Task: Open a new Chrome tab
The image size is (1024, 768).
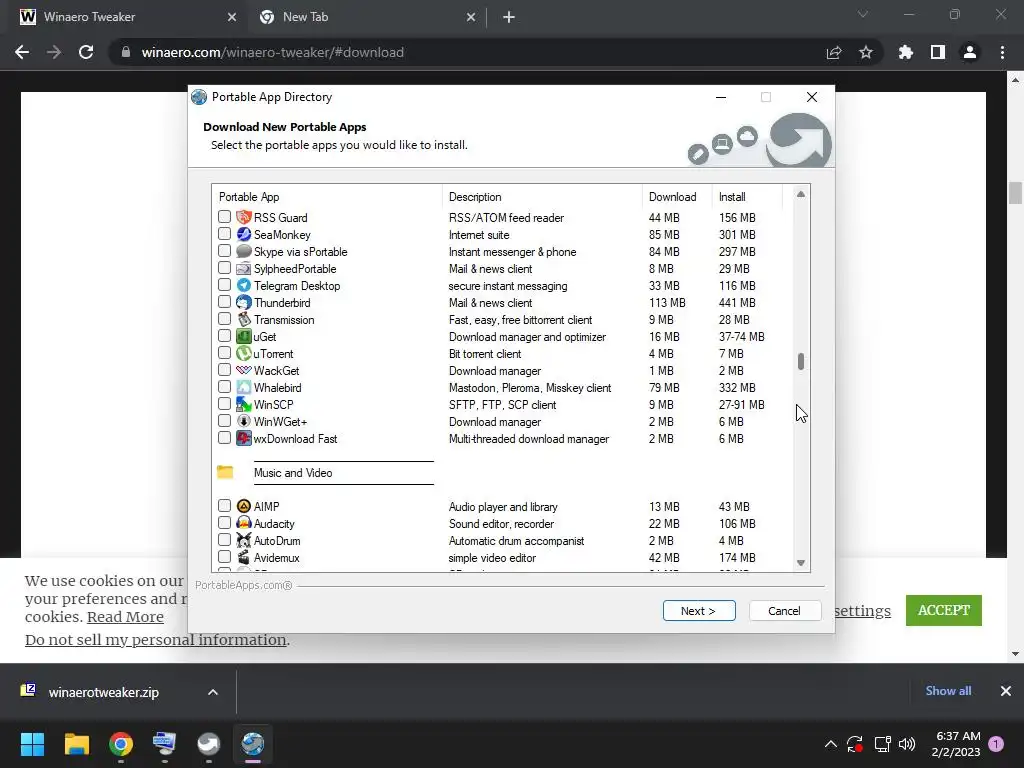Action: 509,17
